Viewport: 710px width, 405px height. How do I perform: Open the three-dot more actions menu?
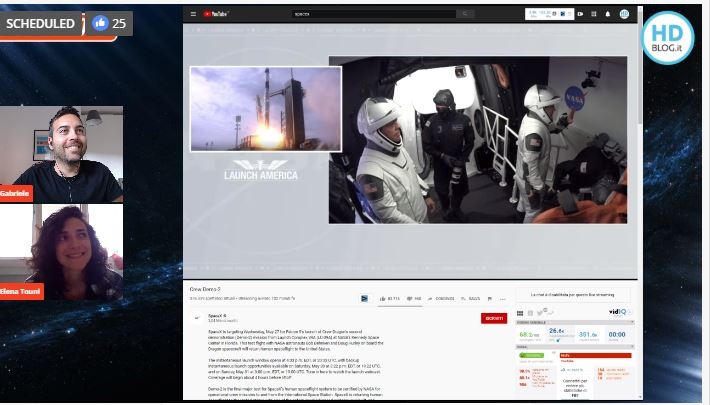coord(503,299)
